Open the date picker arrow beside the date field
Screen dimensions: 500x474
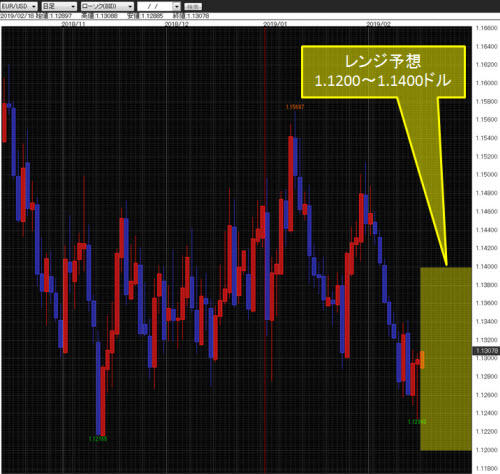(x=177, y=6)
